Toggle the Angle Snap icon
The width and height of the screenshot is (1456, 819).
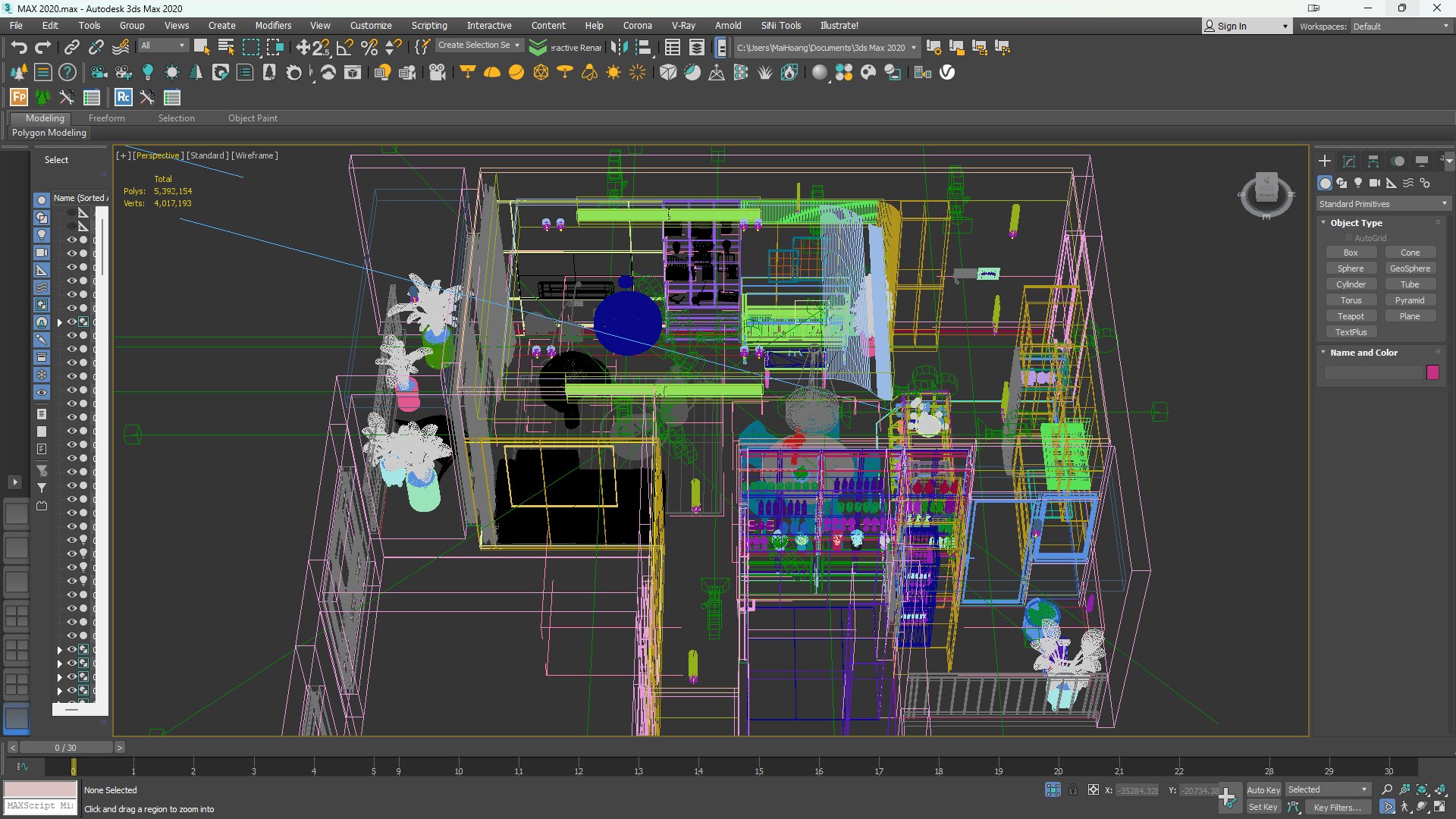[x=344, y=48]
